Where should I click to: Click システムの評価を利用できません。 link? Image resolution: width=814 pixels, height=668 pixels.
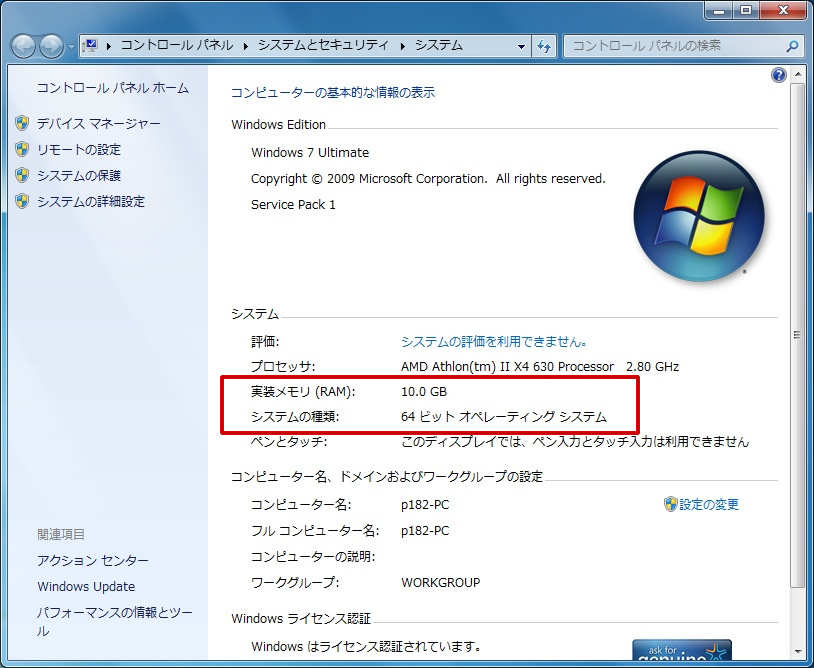pos(494,342)
